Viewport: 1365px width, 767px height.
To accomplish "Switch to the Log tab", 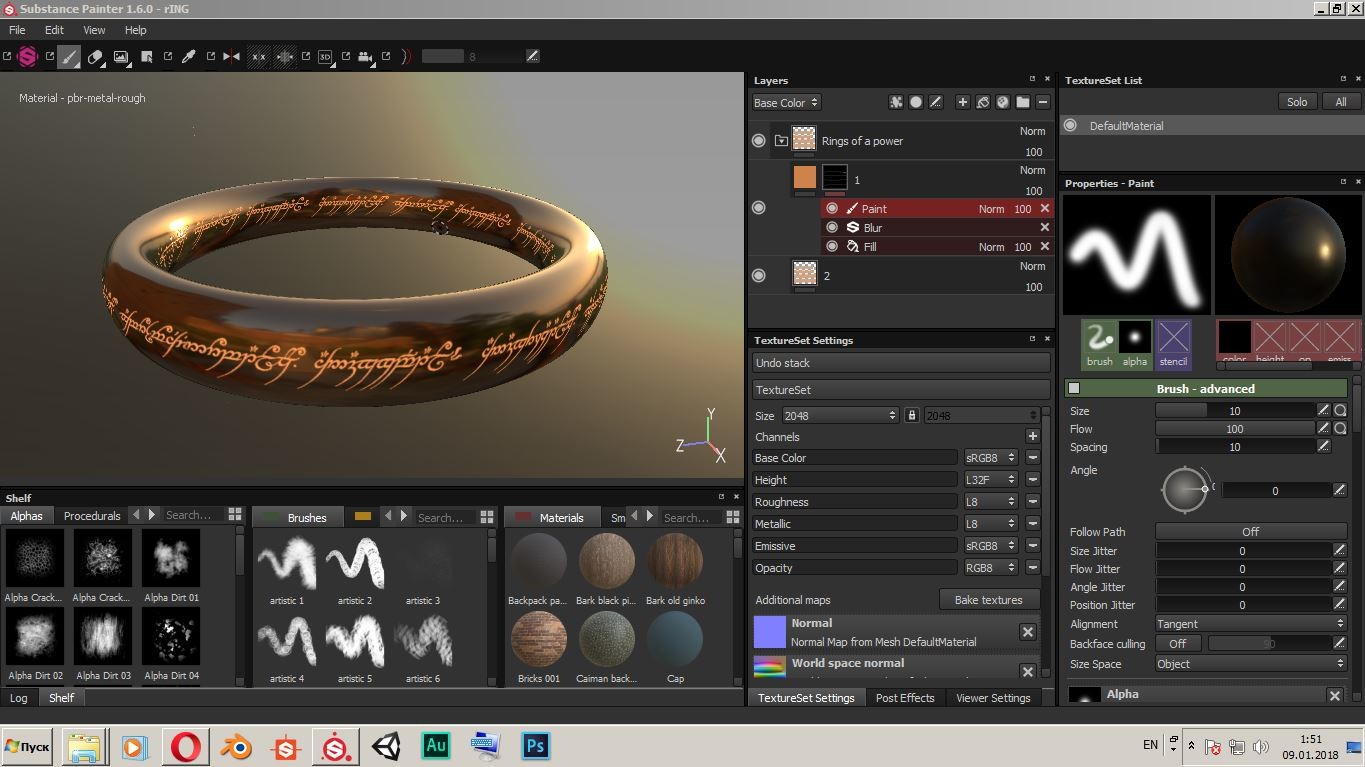I will click(19, 698).
